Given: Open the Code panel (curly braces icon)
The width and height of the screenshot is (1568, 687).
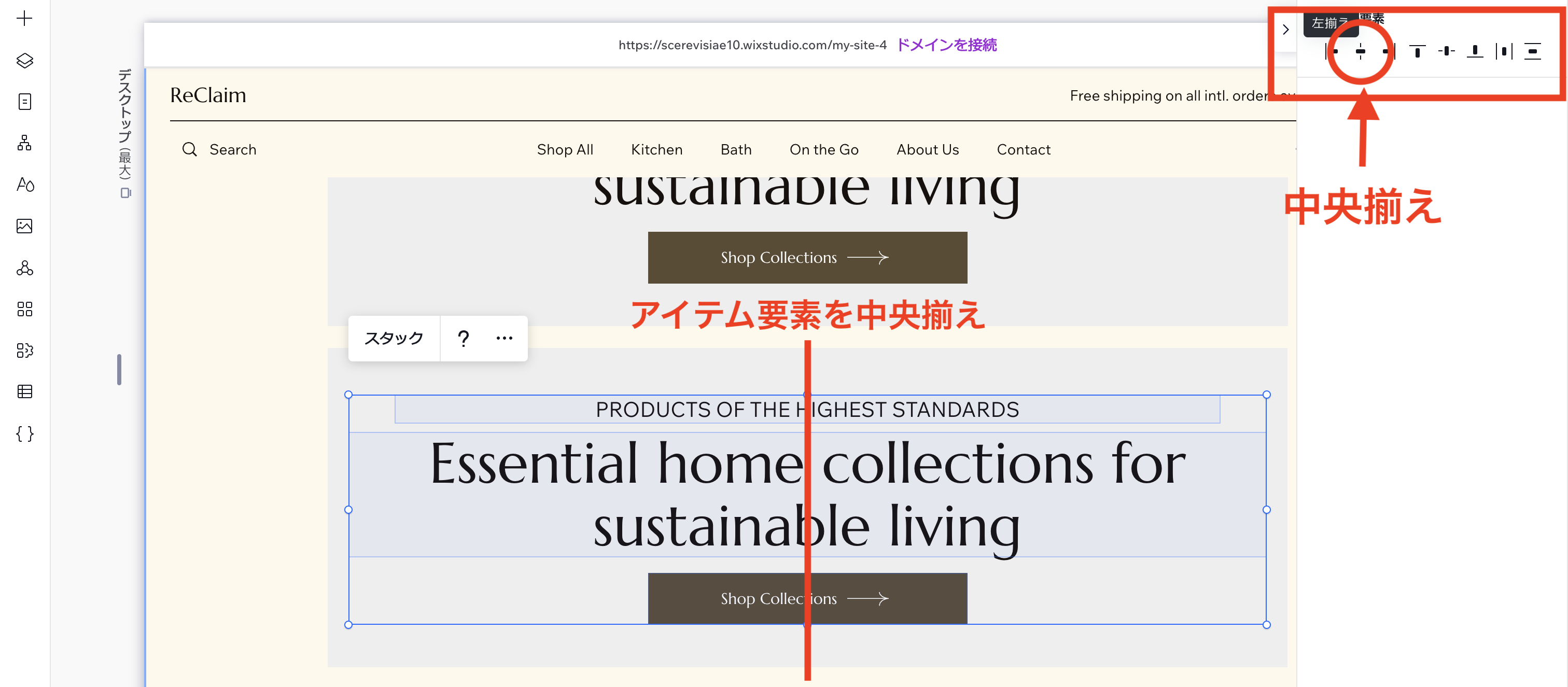Looking at the screenshot, I should (x=24, y=434).
